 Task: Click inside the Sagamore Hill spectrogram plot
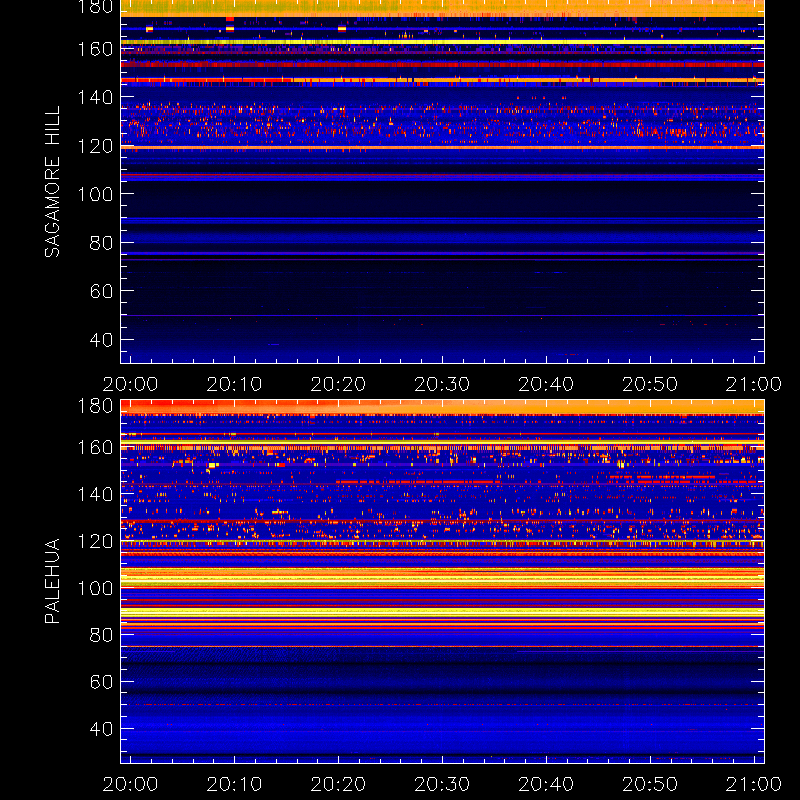442,182
